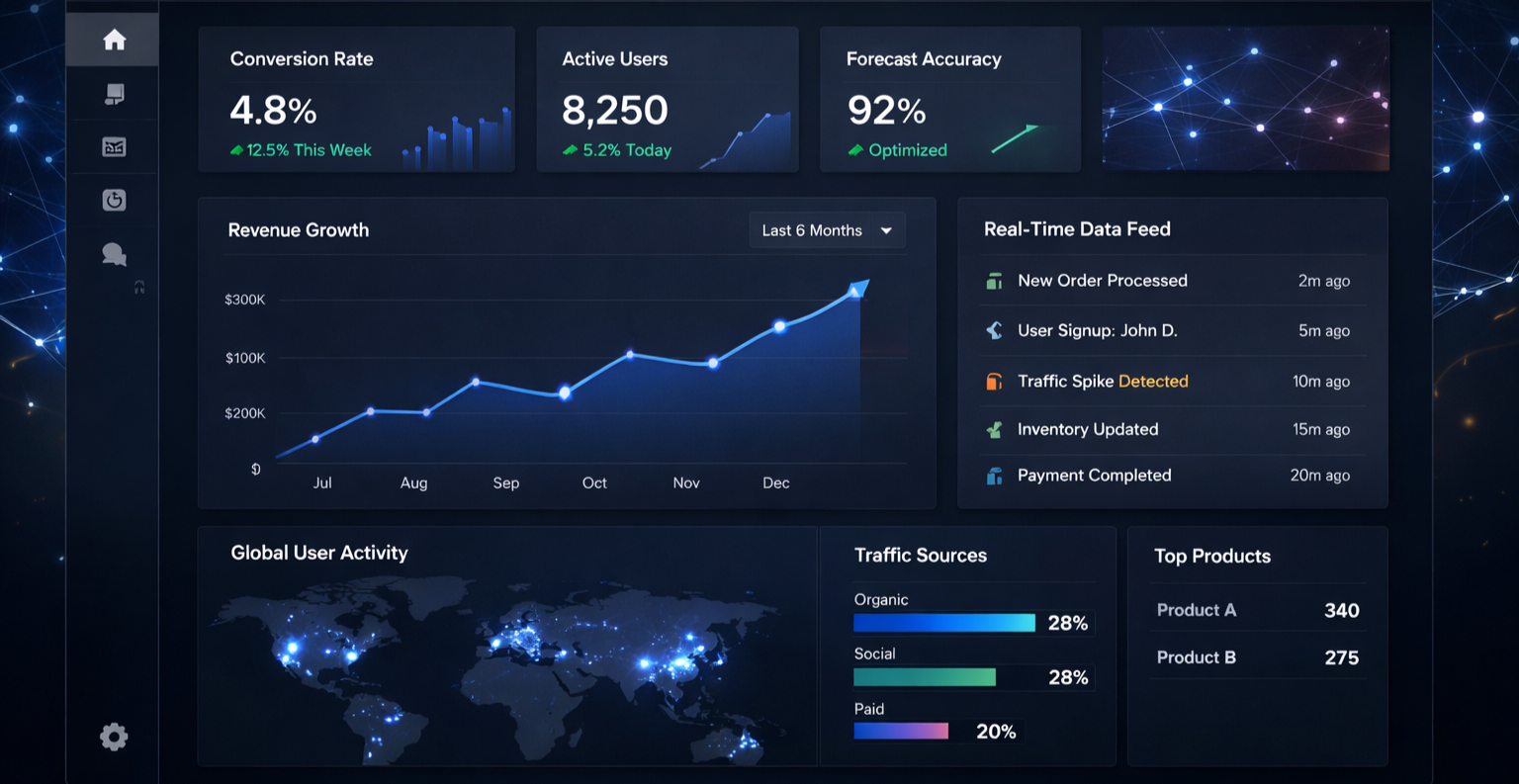The width and height of the screenshot is (1519, 784).
Task: Open the chat bubbles icon in sidebar
Action: 114,255
